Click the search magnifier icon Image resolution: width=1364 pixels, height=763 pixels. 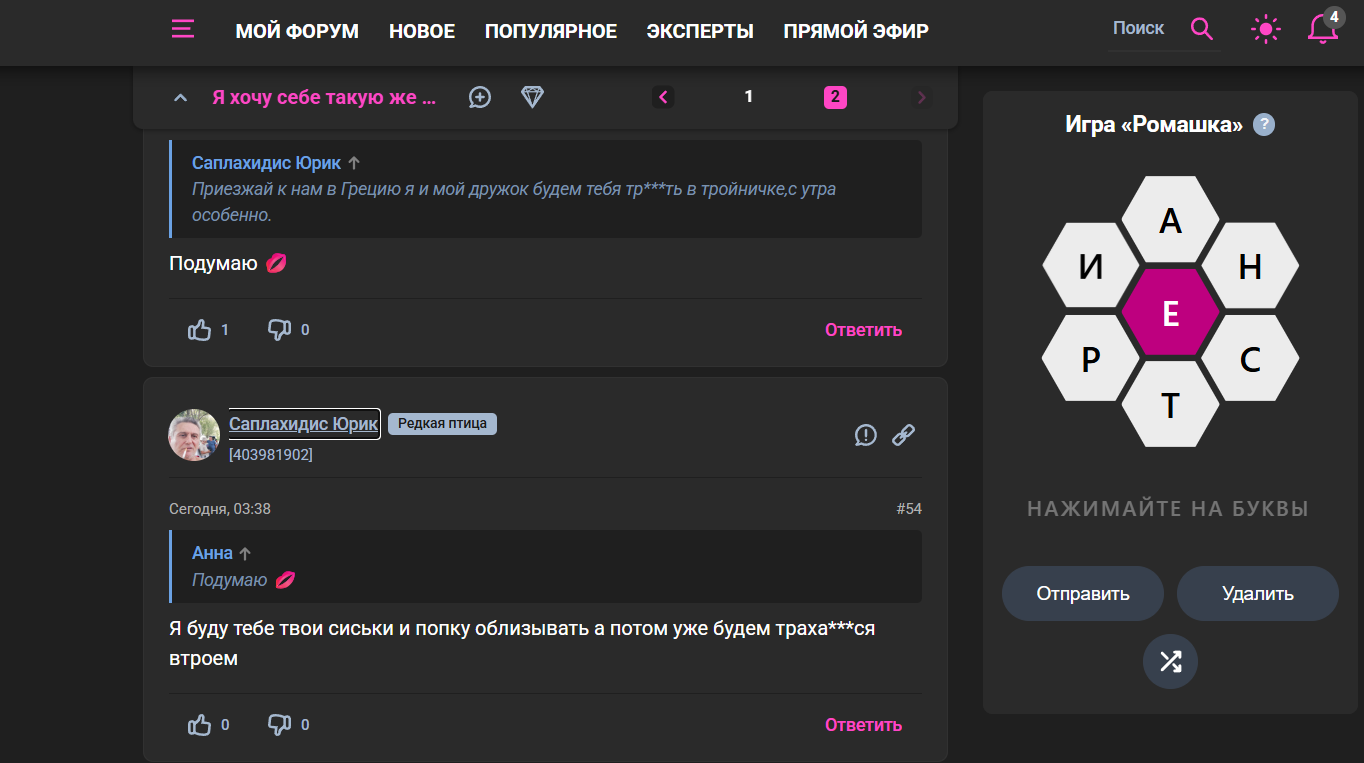pos(1202,29)
